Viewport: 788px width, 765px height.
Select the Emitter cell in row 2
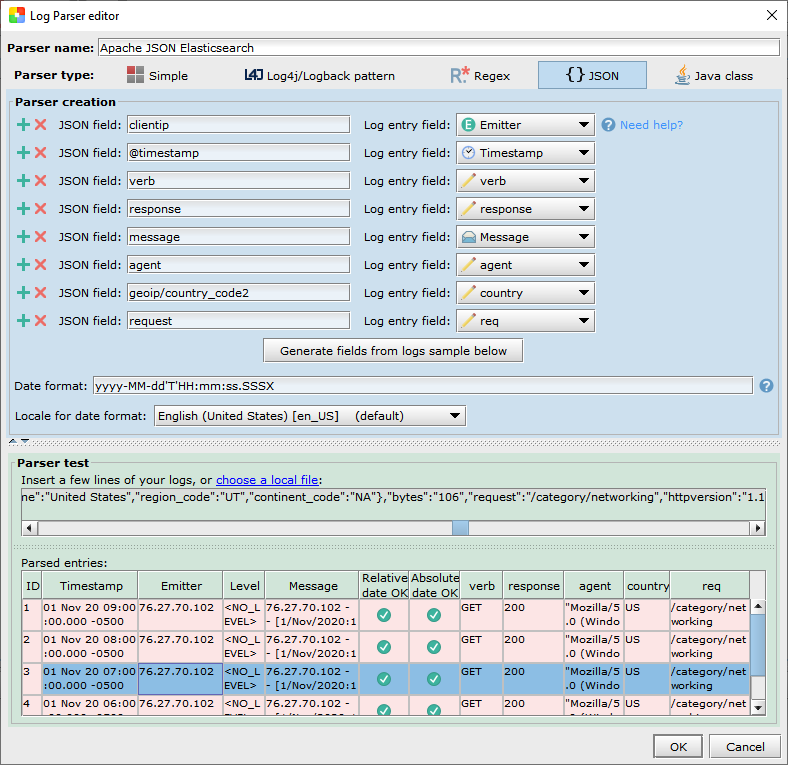(180, 647)
